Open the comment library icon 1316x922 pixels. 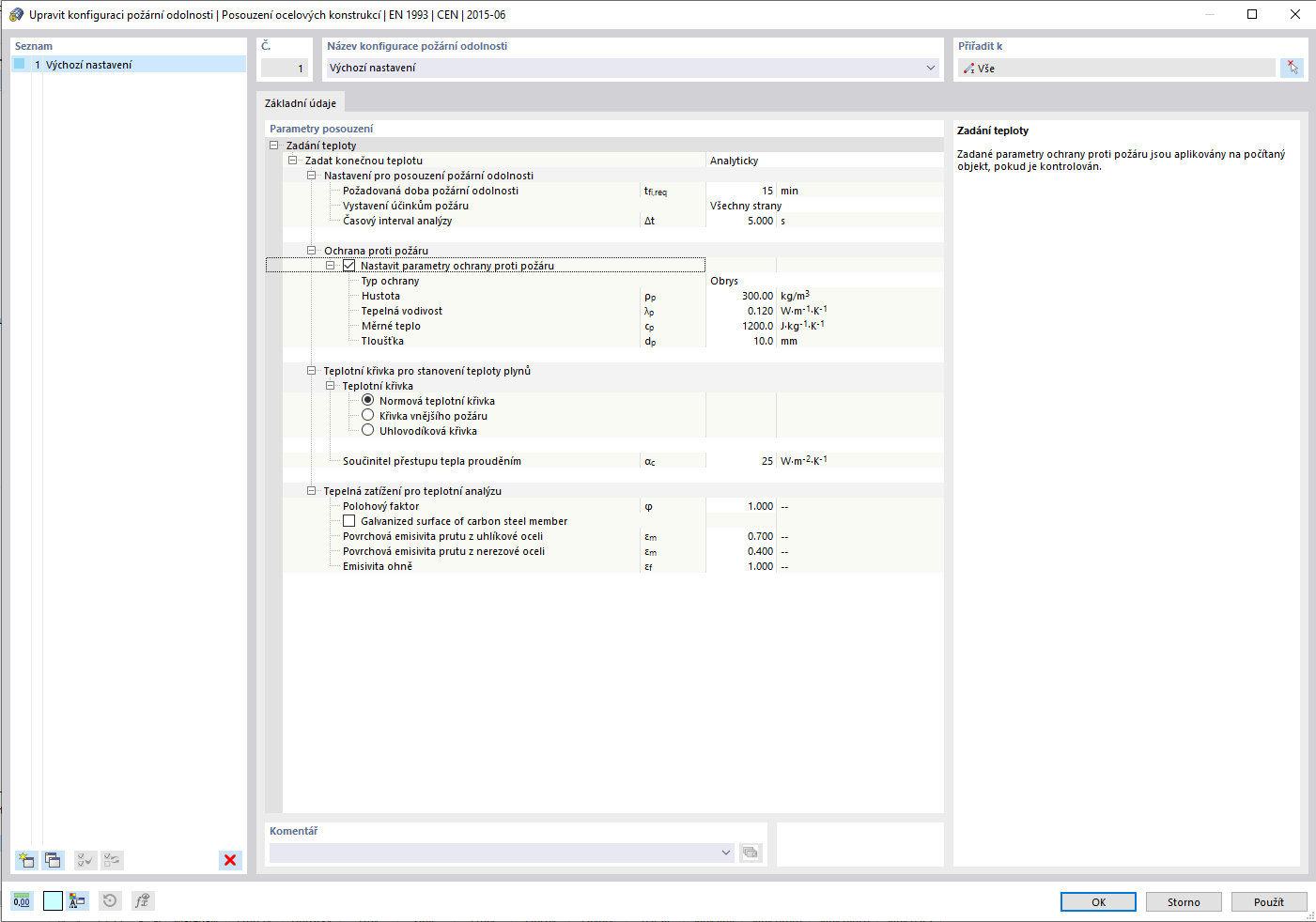[x=751, y=853]
